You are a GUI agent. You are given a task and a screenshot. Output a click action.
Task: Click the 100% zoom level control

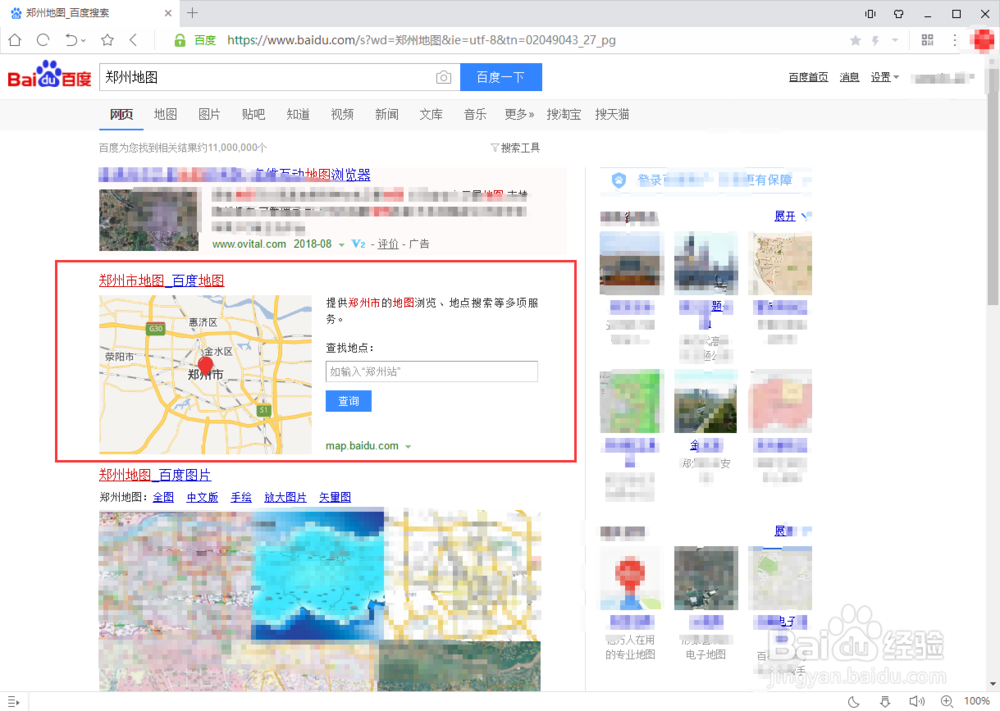pos(976,701)
